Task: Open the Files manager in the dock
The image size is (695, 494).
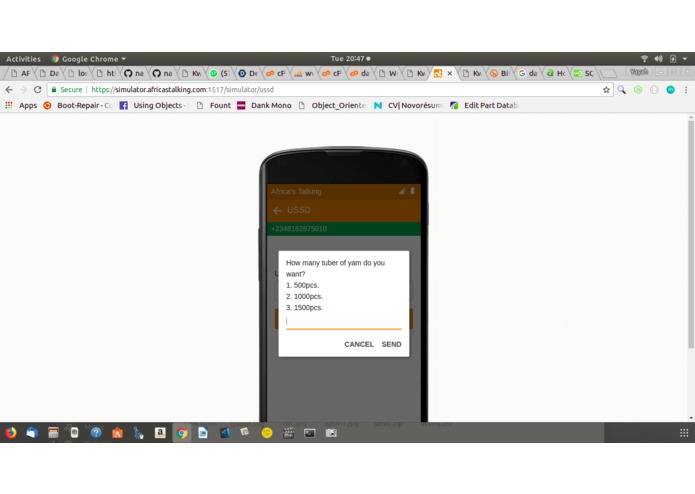Action: tap(53, 433)
